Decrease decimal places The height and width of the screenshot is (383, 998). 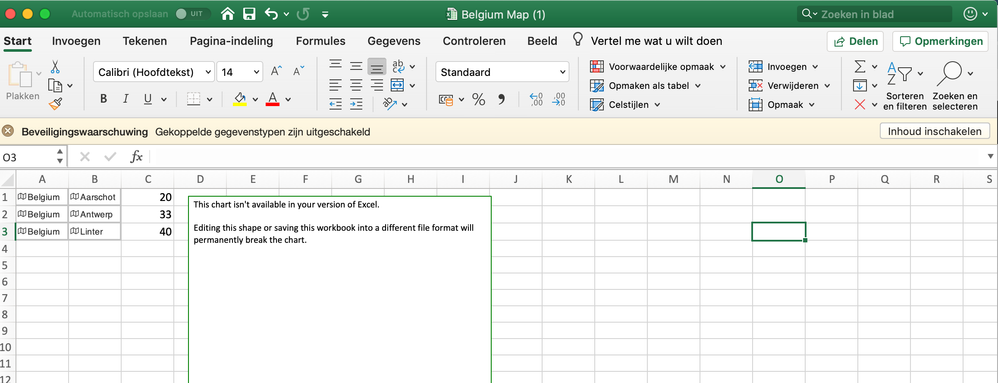[x=559, y=99]
